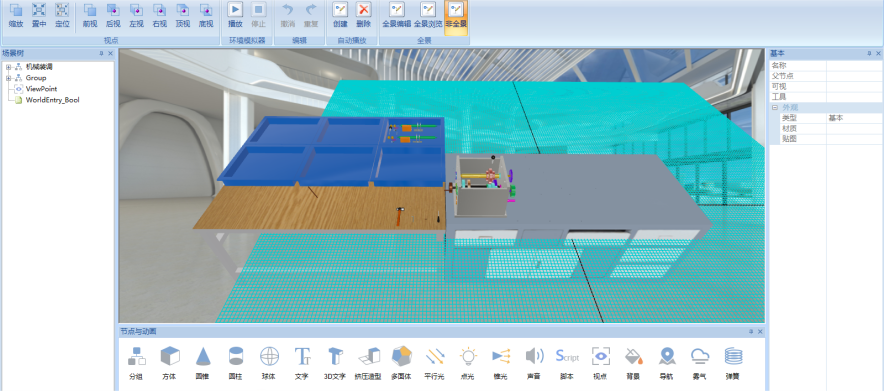
Task: Add a 方体 cube node
Action: (170, 363)
